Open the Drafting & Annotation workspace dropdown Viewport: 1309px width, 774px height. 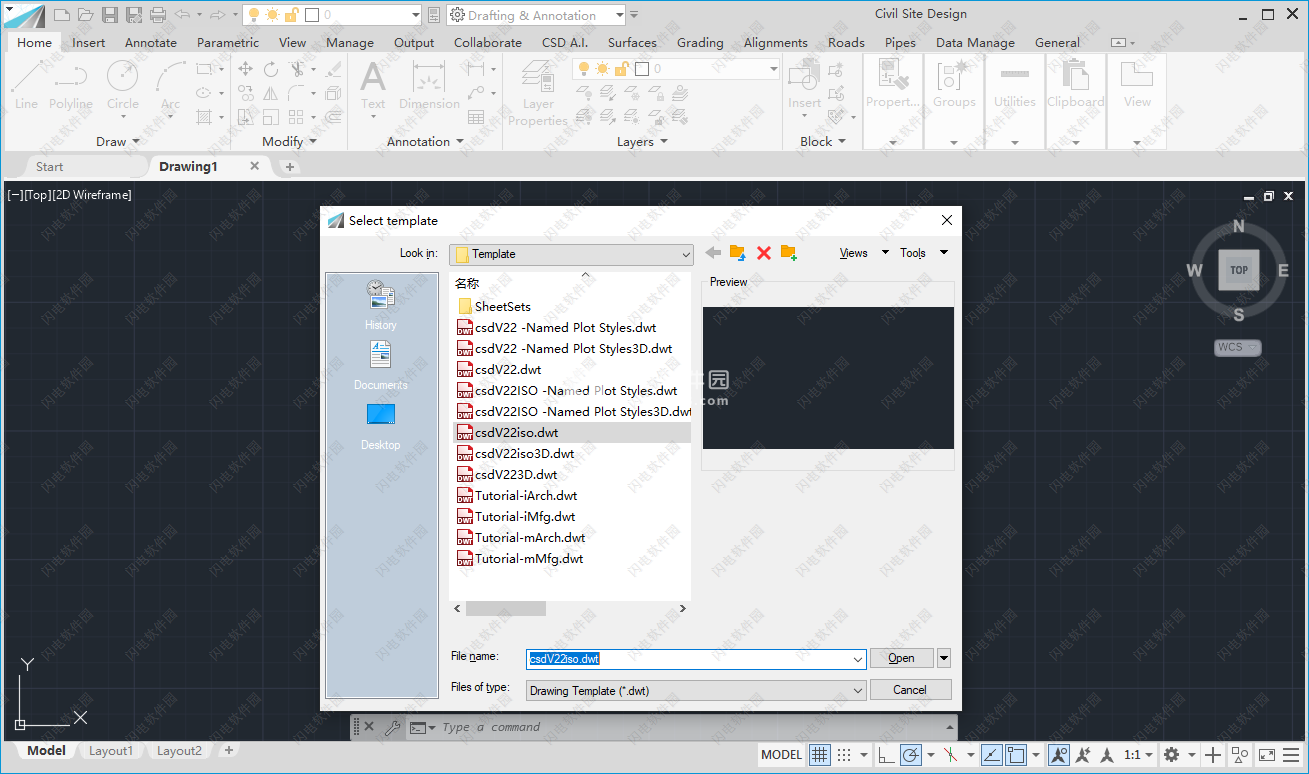[x=620, y=15]
